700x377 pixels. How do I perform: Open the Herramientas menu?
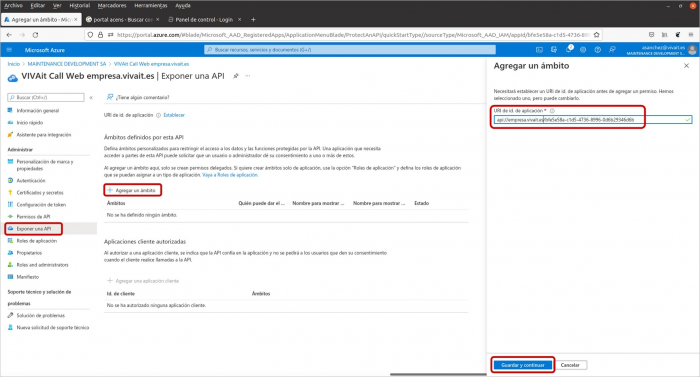coord(151,5)
